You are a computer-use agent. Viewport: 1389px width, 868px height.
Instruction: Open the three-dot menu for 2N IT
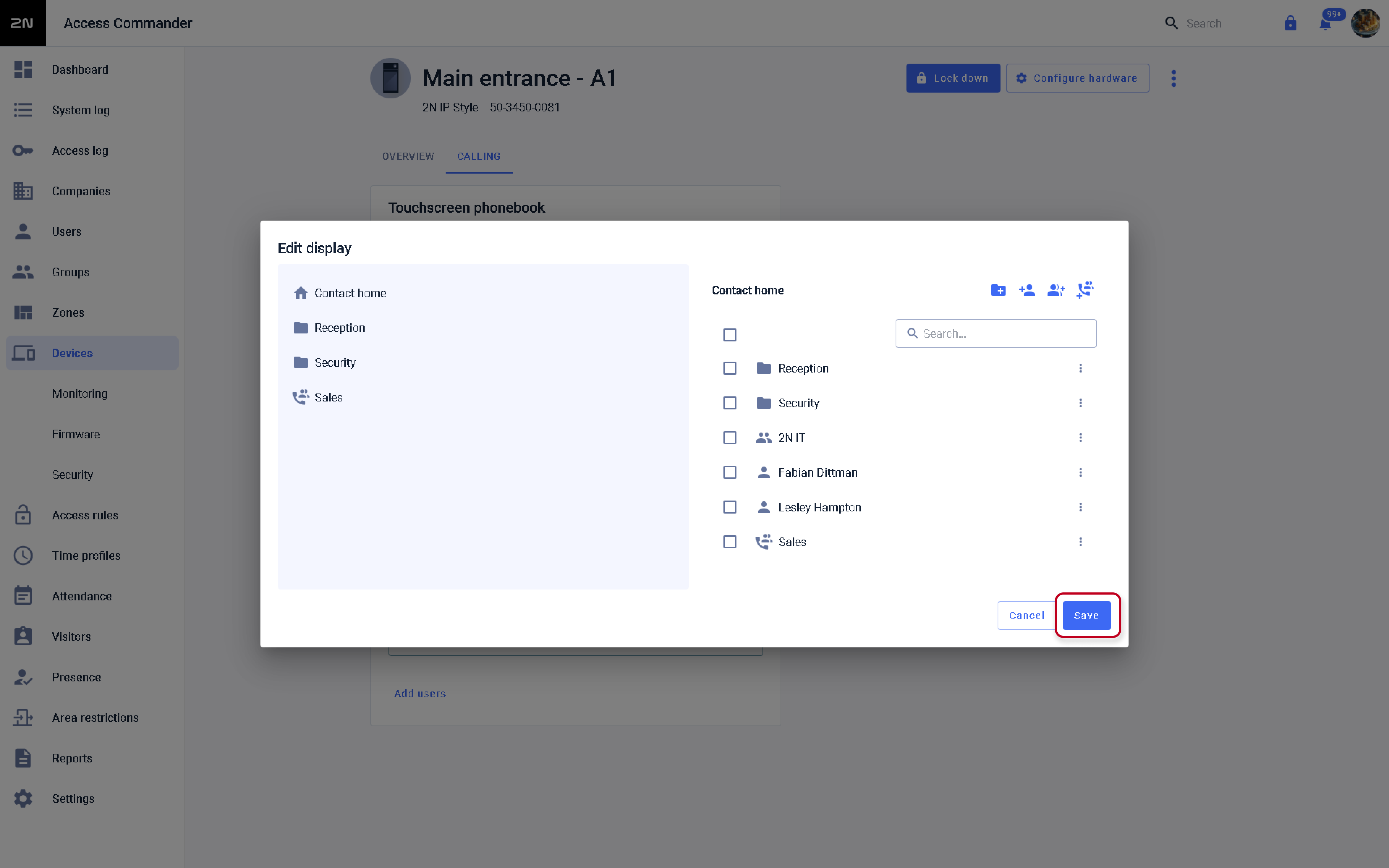click(1080, 438)
